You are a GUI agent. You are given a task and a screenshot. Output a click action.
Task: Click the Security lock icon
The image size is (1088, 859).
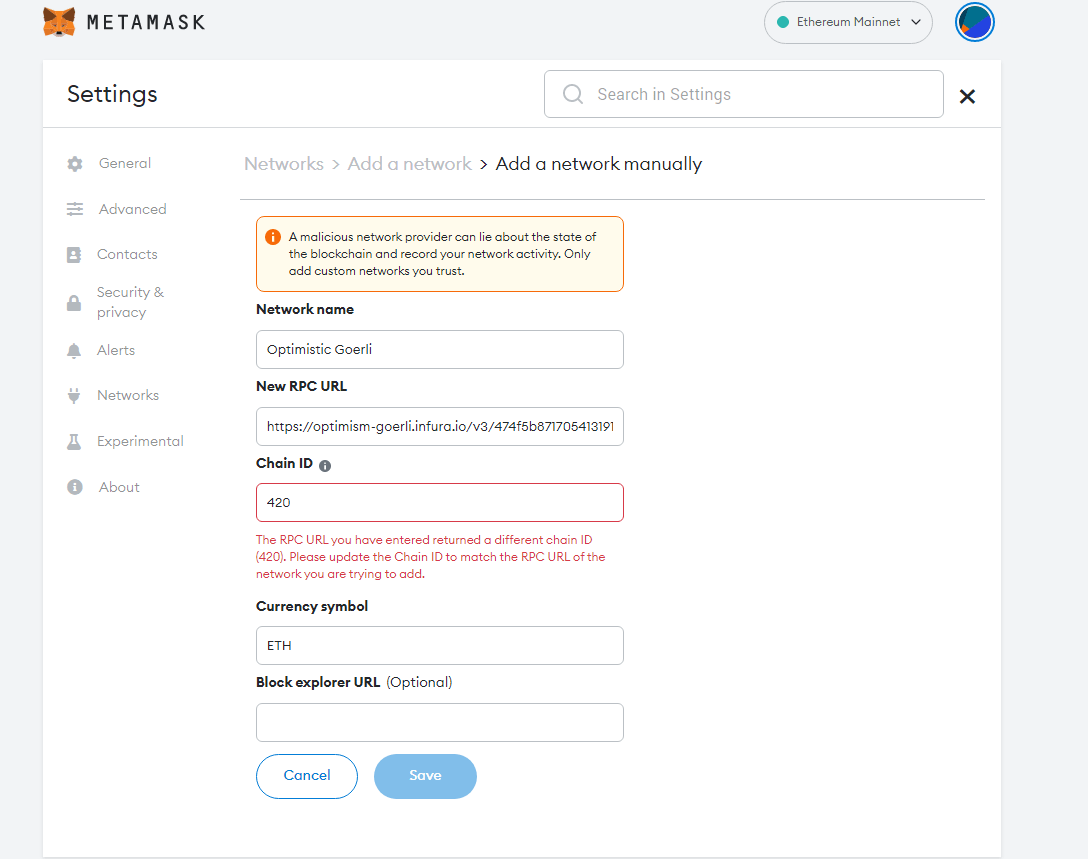click(74, 303)
